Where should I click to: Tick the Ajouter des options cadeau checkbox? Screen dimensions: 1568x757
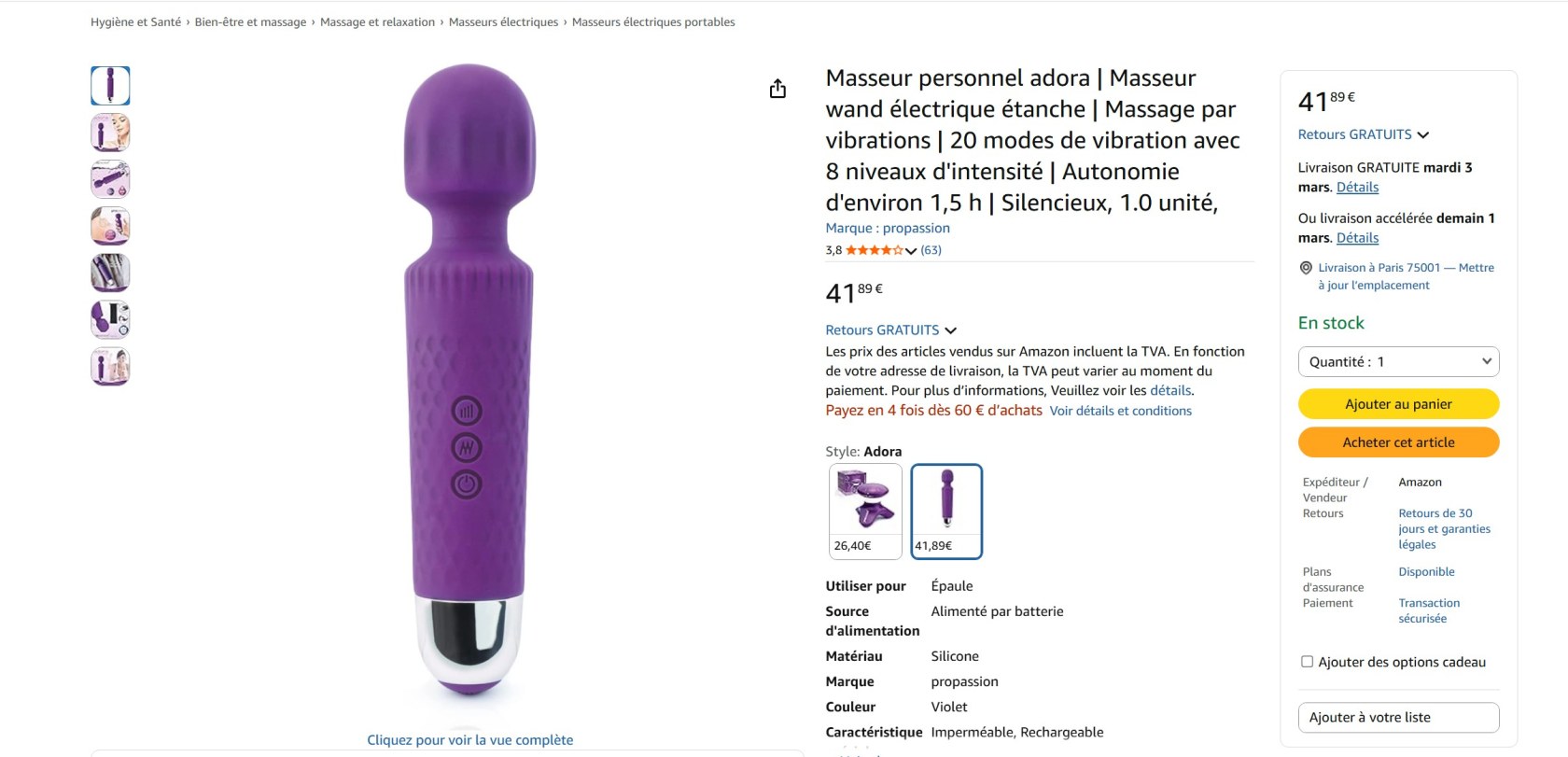click(x=1307, y=662)
